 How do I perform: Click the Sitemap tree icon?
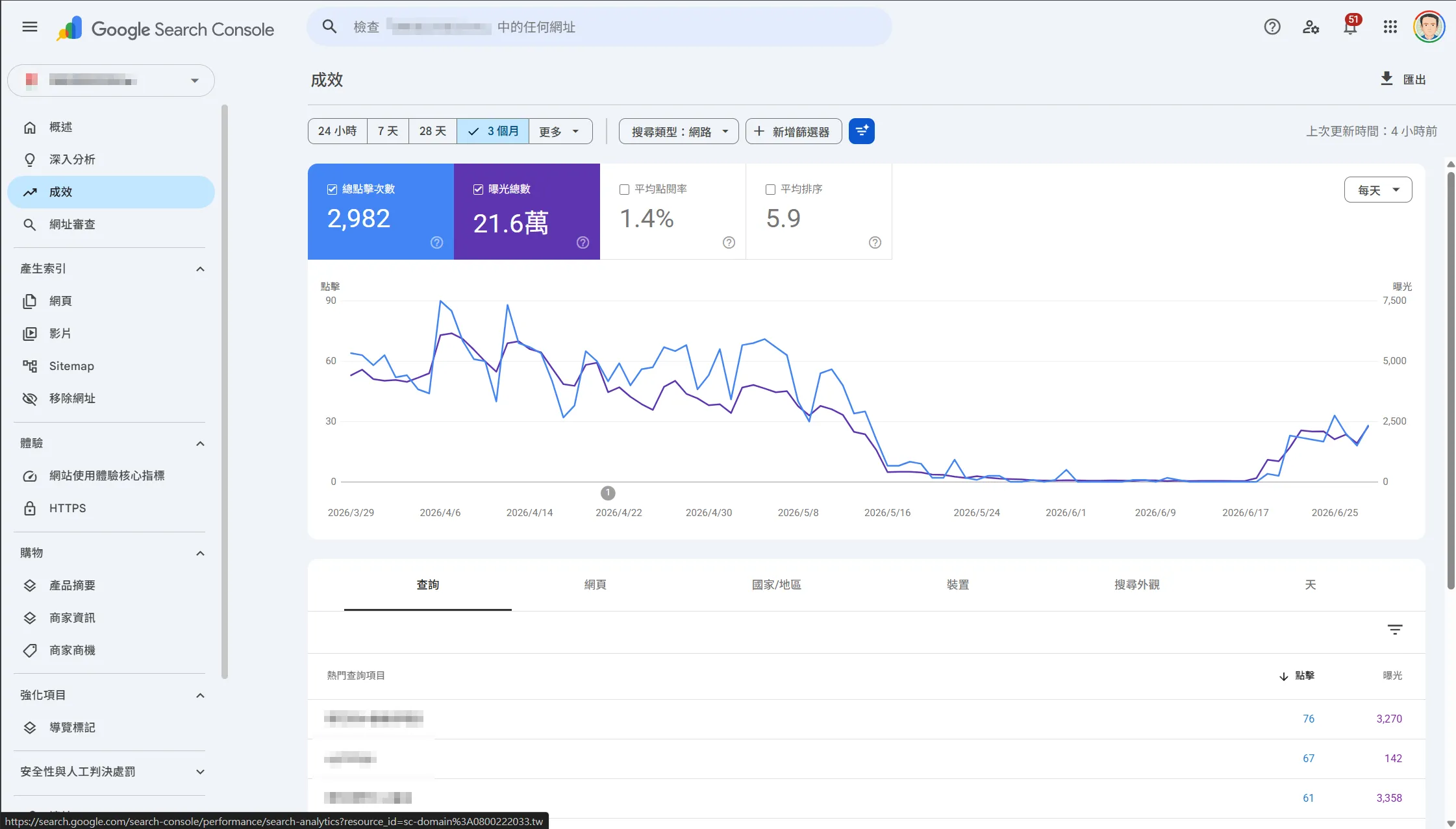point(30,366)
